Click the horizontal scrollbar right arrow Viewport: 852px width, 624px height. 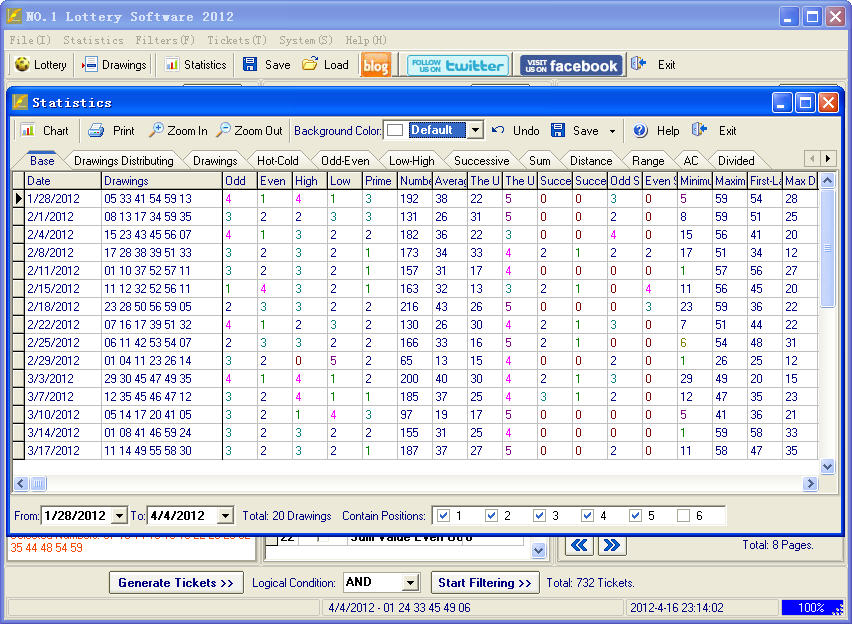click(810, 483)
